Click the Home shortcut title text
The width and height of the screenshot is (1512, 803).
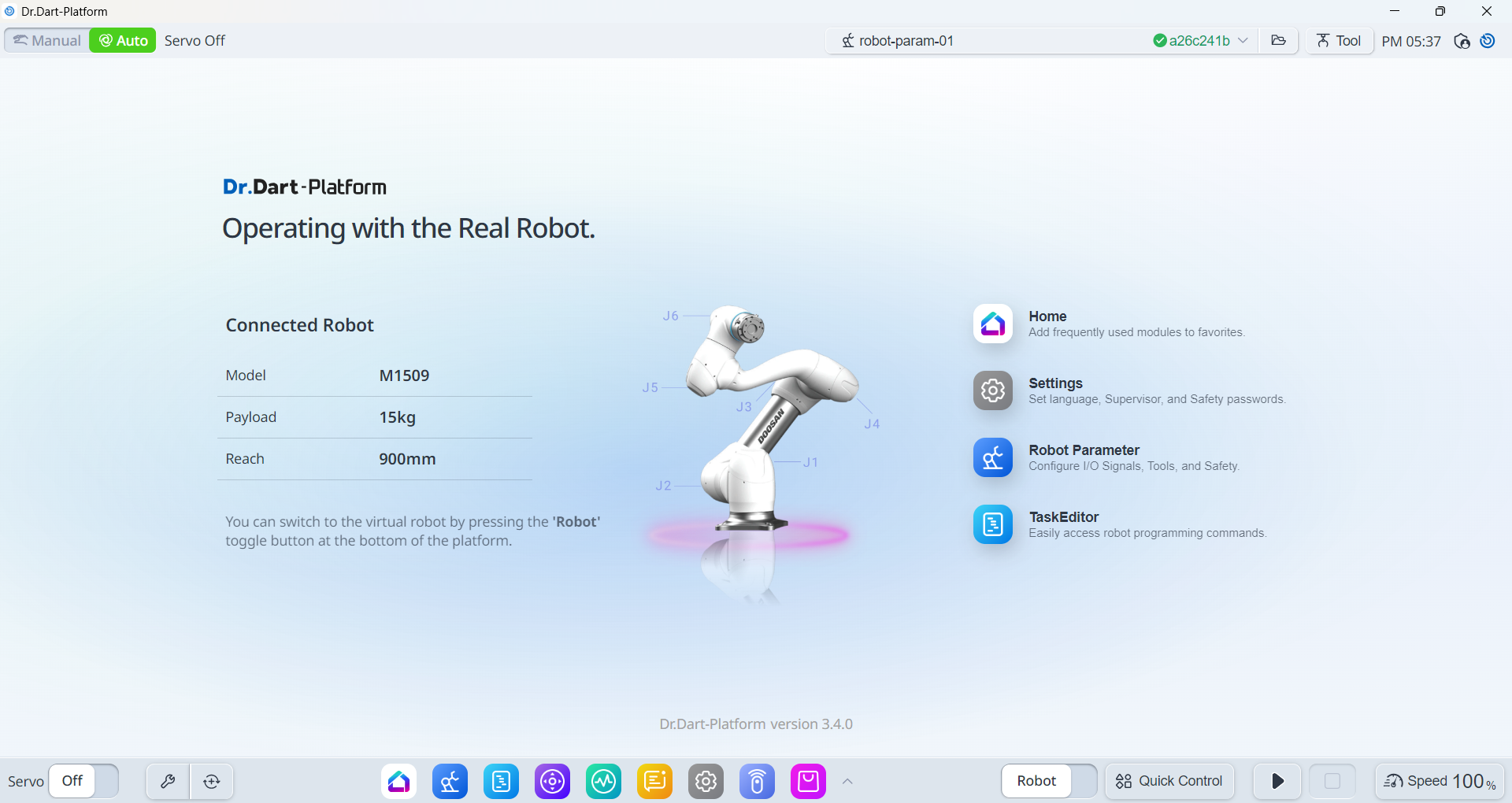point(1047,316)
